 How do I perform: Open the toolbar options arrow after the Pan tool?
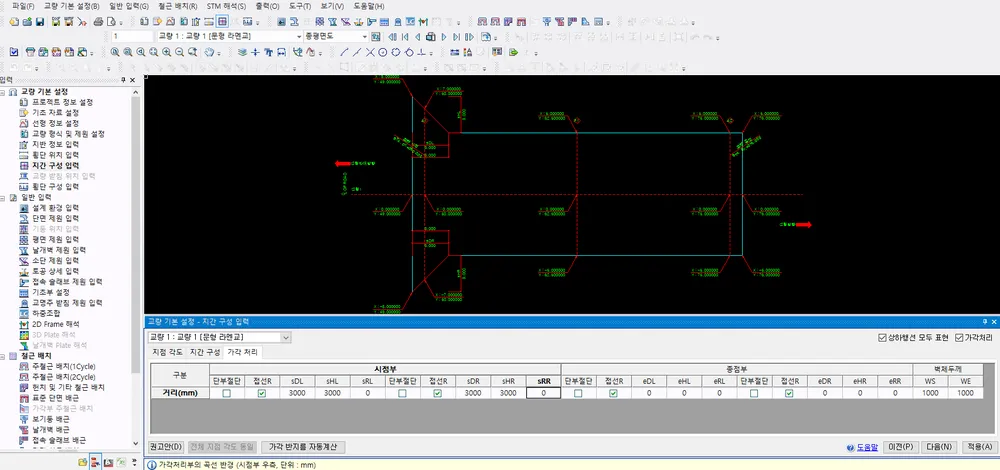(x=219, y=54)
